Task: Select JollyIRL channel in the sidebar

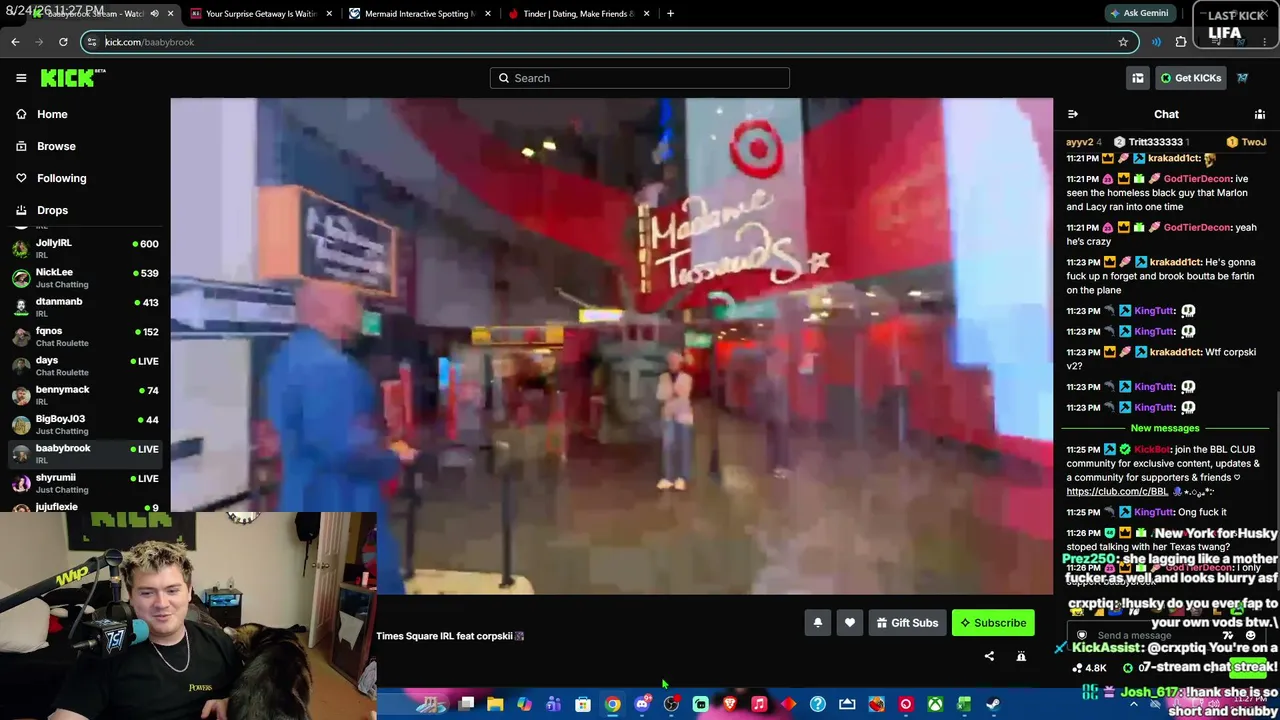Action: 85,248
